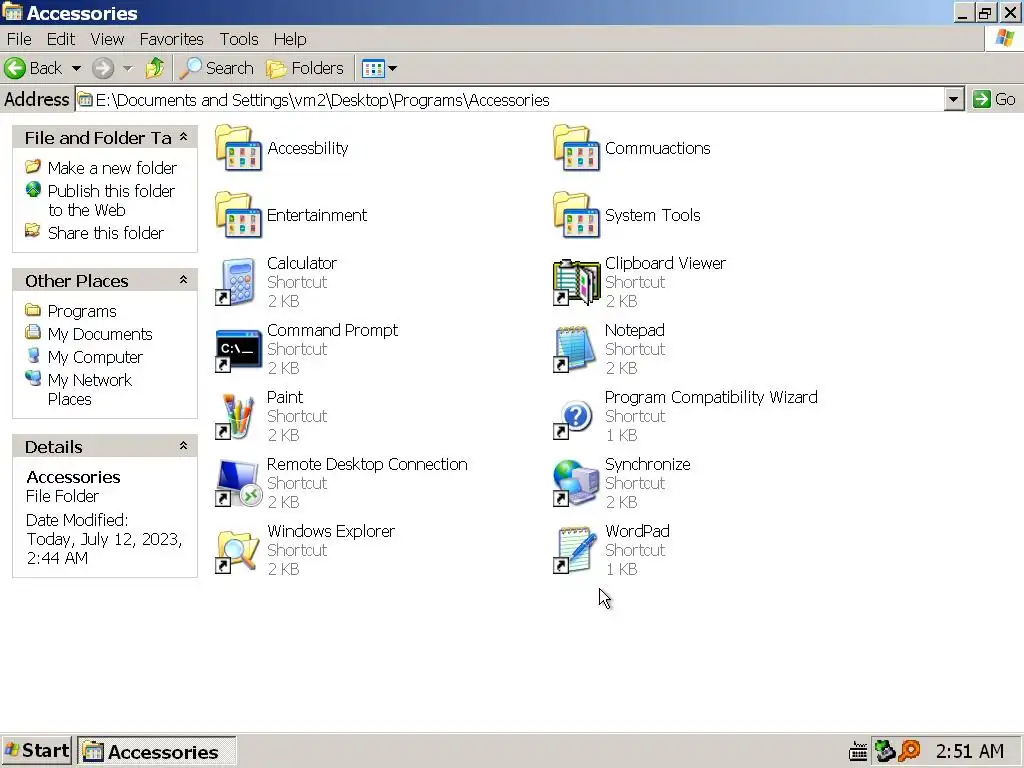Click the Views toolbar icon

coord(373,68)
